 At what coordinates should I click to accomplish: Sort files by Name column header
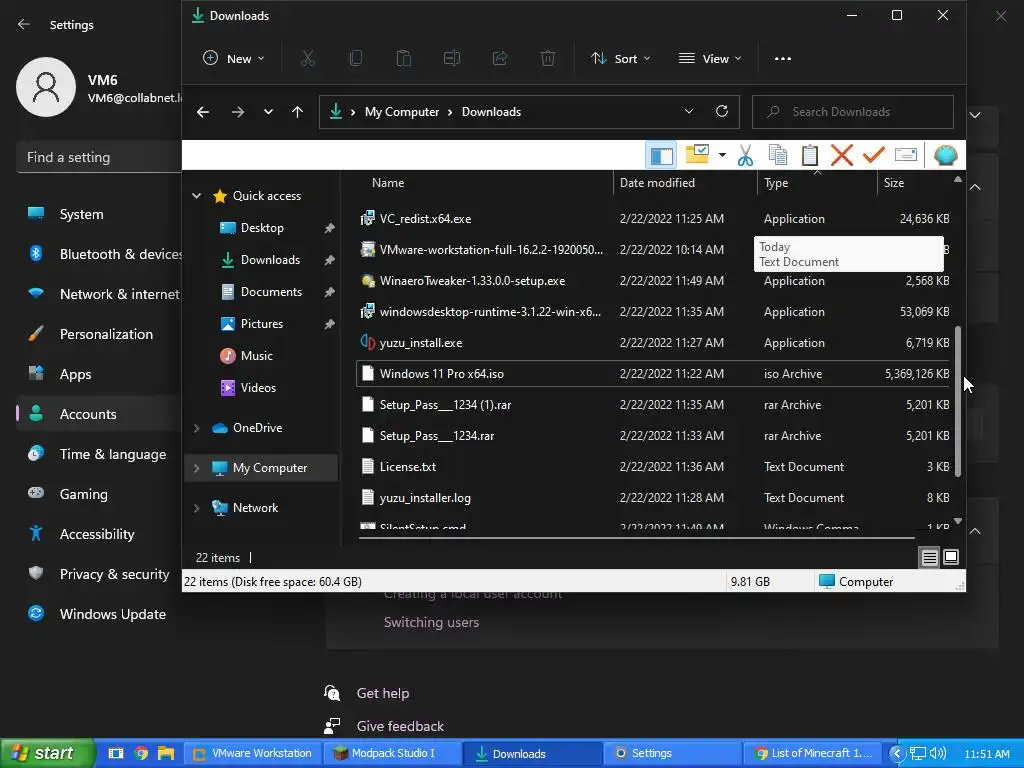point(388,184)
